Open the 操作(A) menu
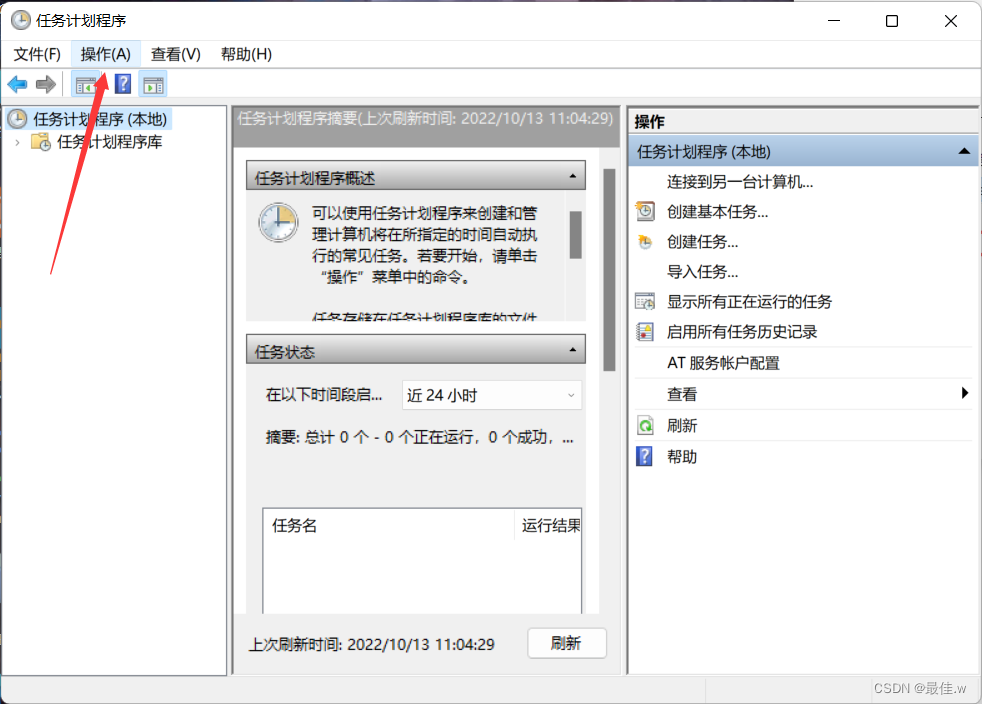982x704 pixels. point(106,54)
